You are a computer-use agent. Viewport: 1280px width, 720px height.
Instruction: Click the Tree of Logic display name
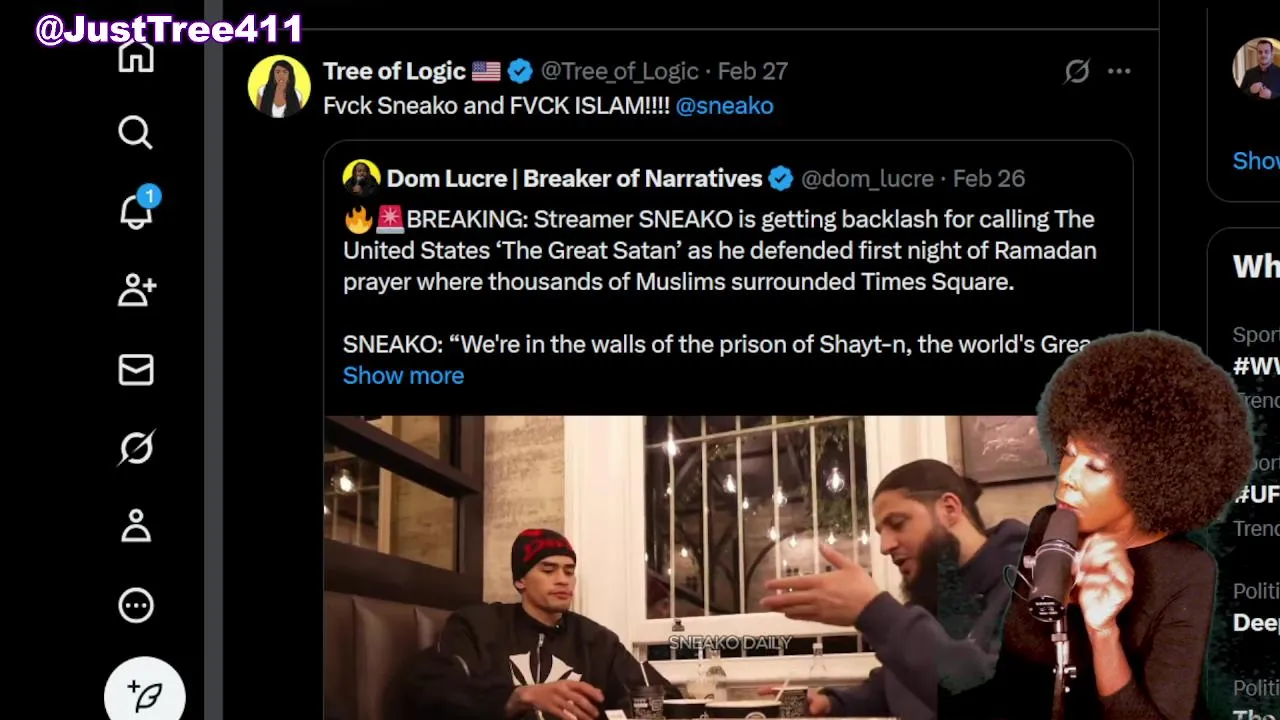click(394, 71)
